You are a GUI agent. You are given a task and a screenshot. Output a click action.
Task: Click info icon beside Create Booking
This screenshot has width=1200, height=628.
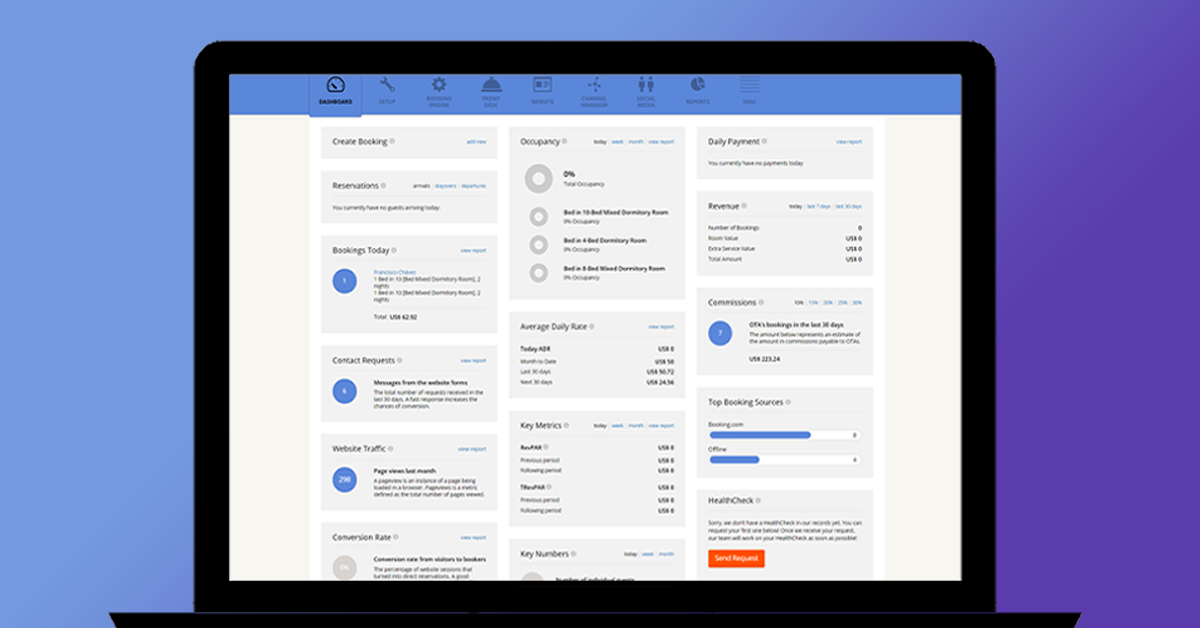pos(392,142)
